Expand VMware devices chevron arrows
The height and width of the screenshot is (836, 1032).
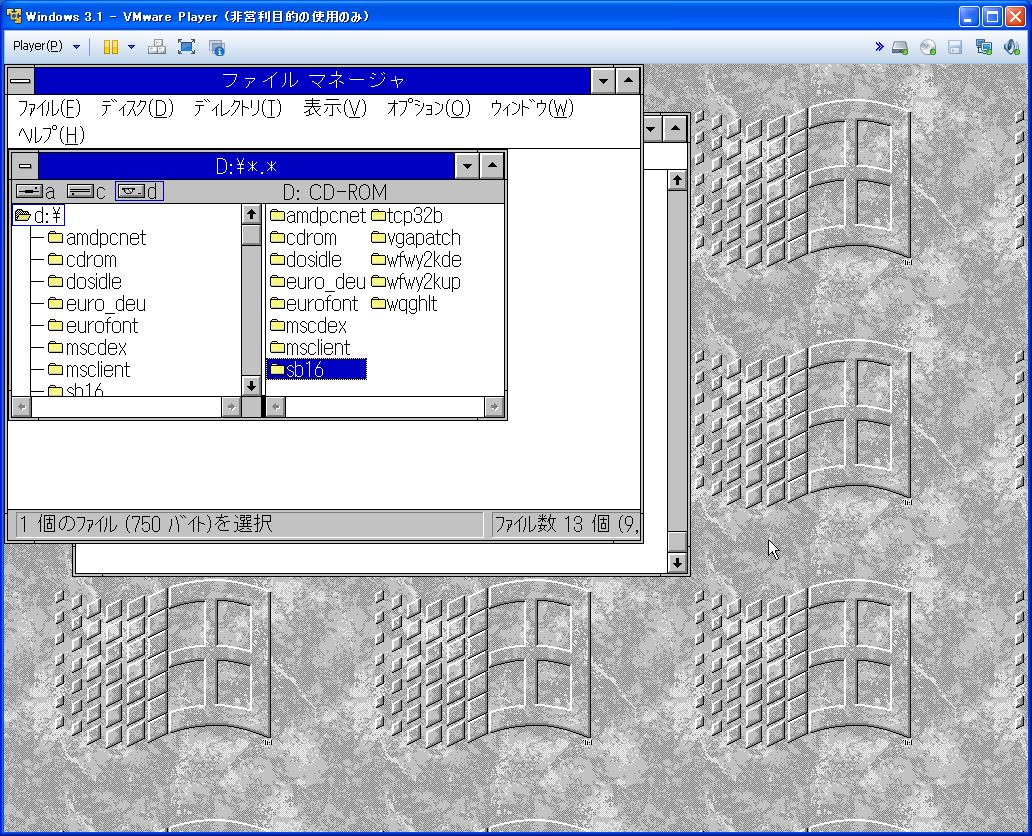point(879,47)
